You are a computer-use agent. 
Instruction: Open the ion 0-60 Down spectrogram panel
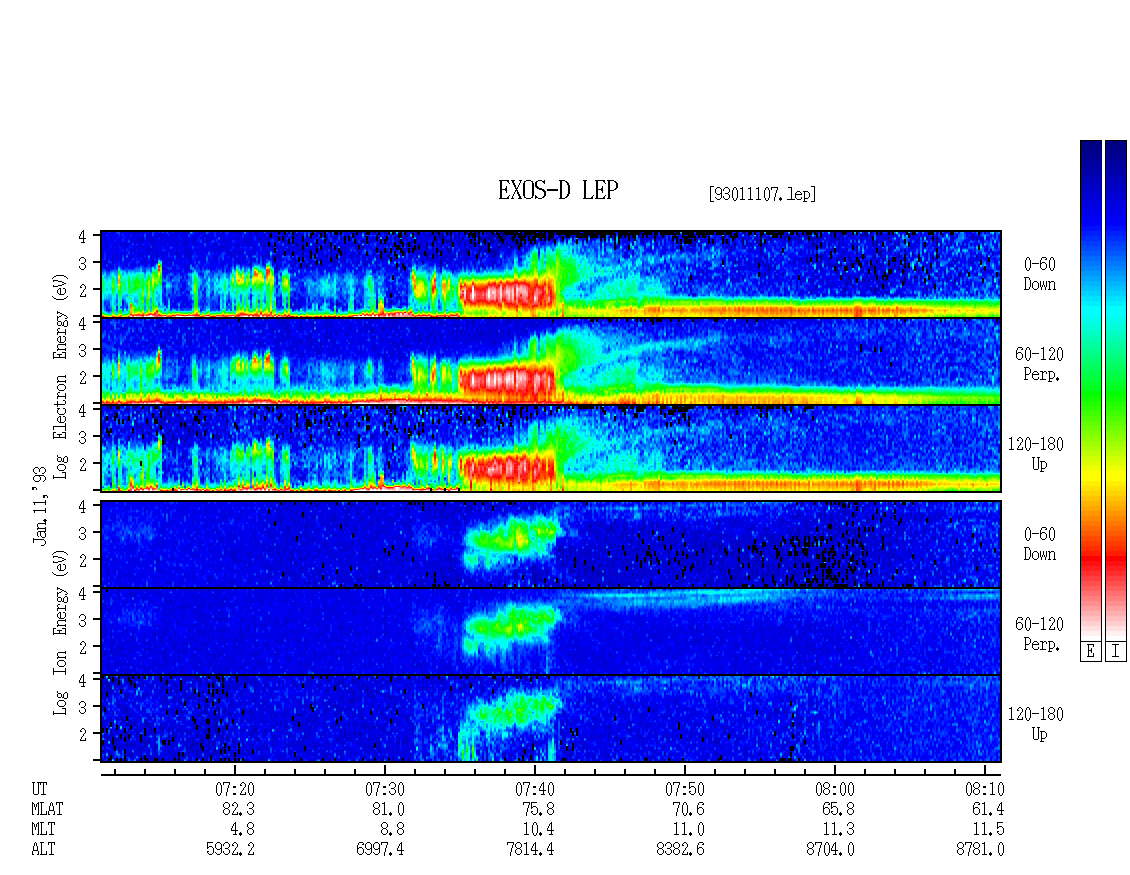[x=551, y=544]
